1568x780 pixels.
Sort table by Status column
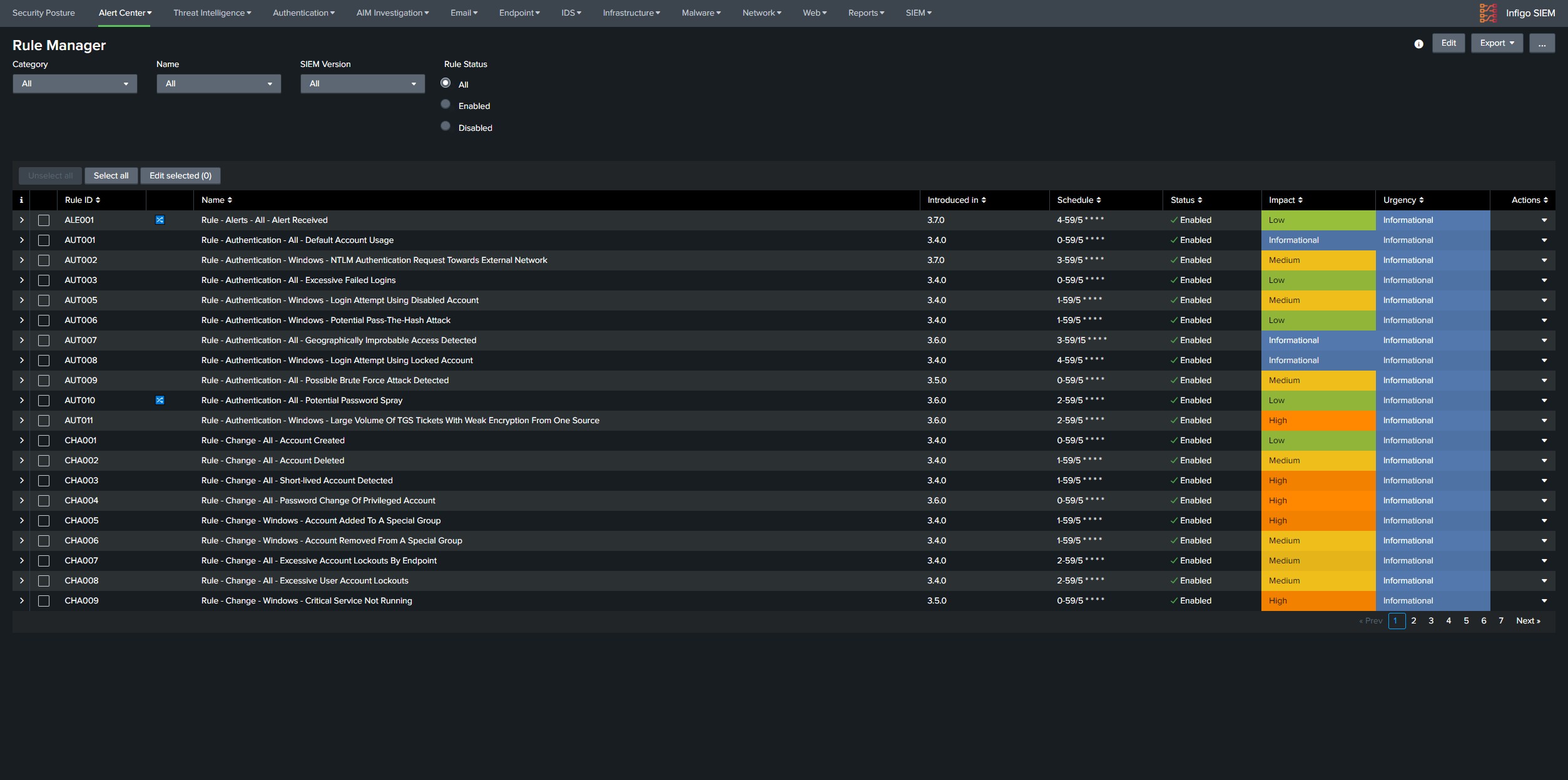pos(1199,200)
